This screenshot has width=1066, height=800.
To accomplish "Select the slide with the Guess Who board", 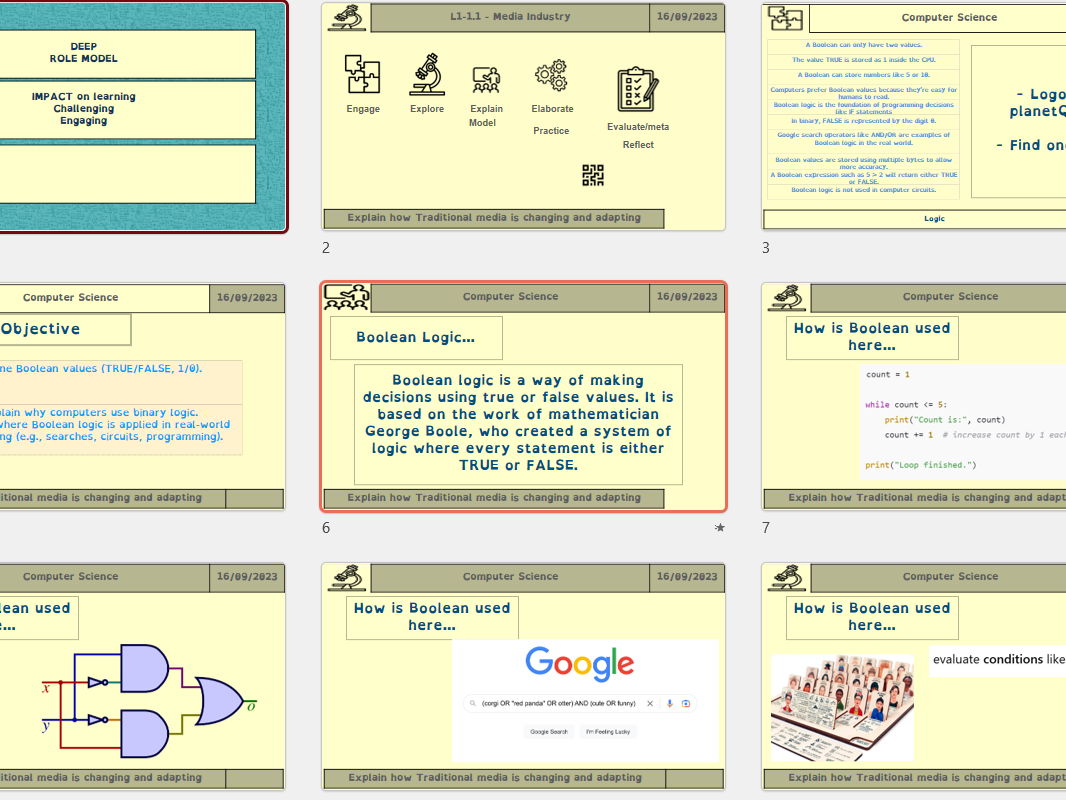I will [x=913, y=676].
